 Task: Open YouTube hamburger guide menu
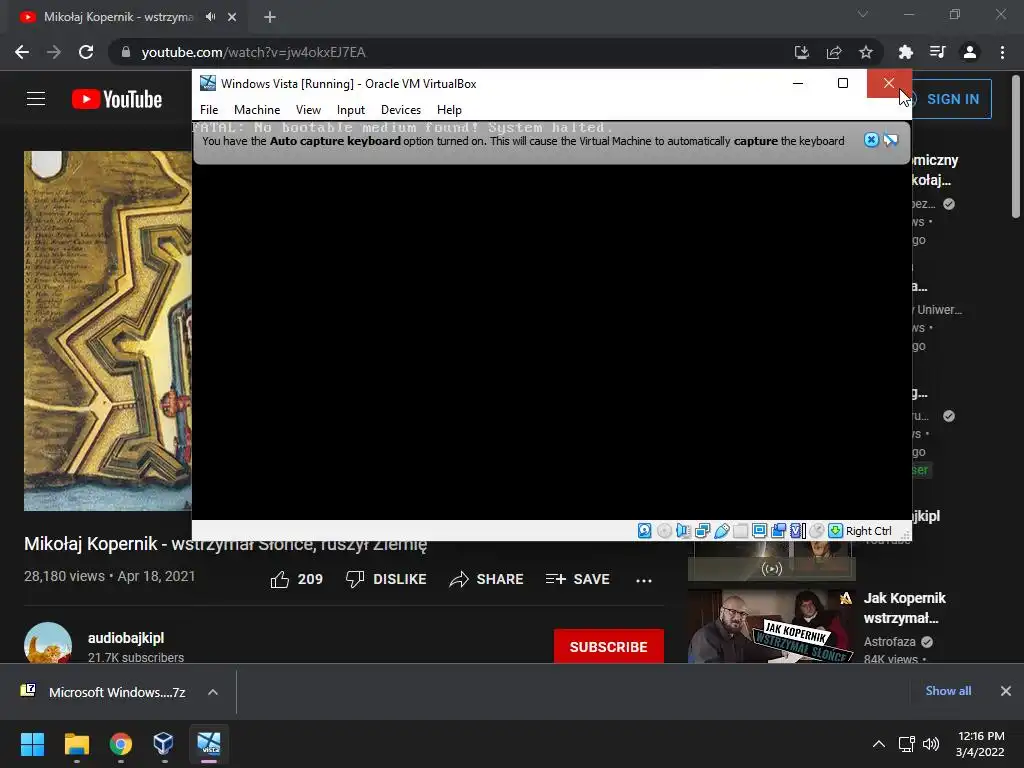(x=36, y=99)
